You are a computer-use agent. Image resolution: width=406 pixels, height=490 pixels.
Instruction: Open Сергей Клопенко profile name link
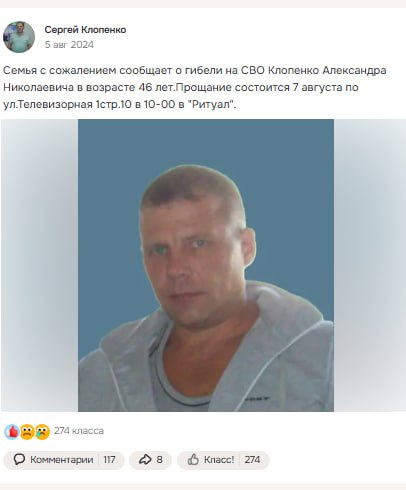point(85,30)
